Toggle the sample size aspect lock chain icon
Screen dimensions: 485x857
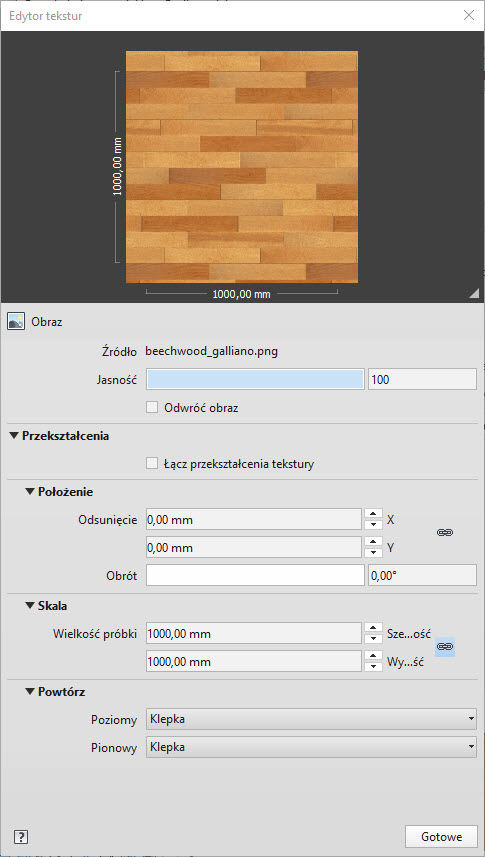point(445,647)
